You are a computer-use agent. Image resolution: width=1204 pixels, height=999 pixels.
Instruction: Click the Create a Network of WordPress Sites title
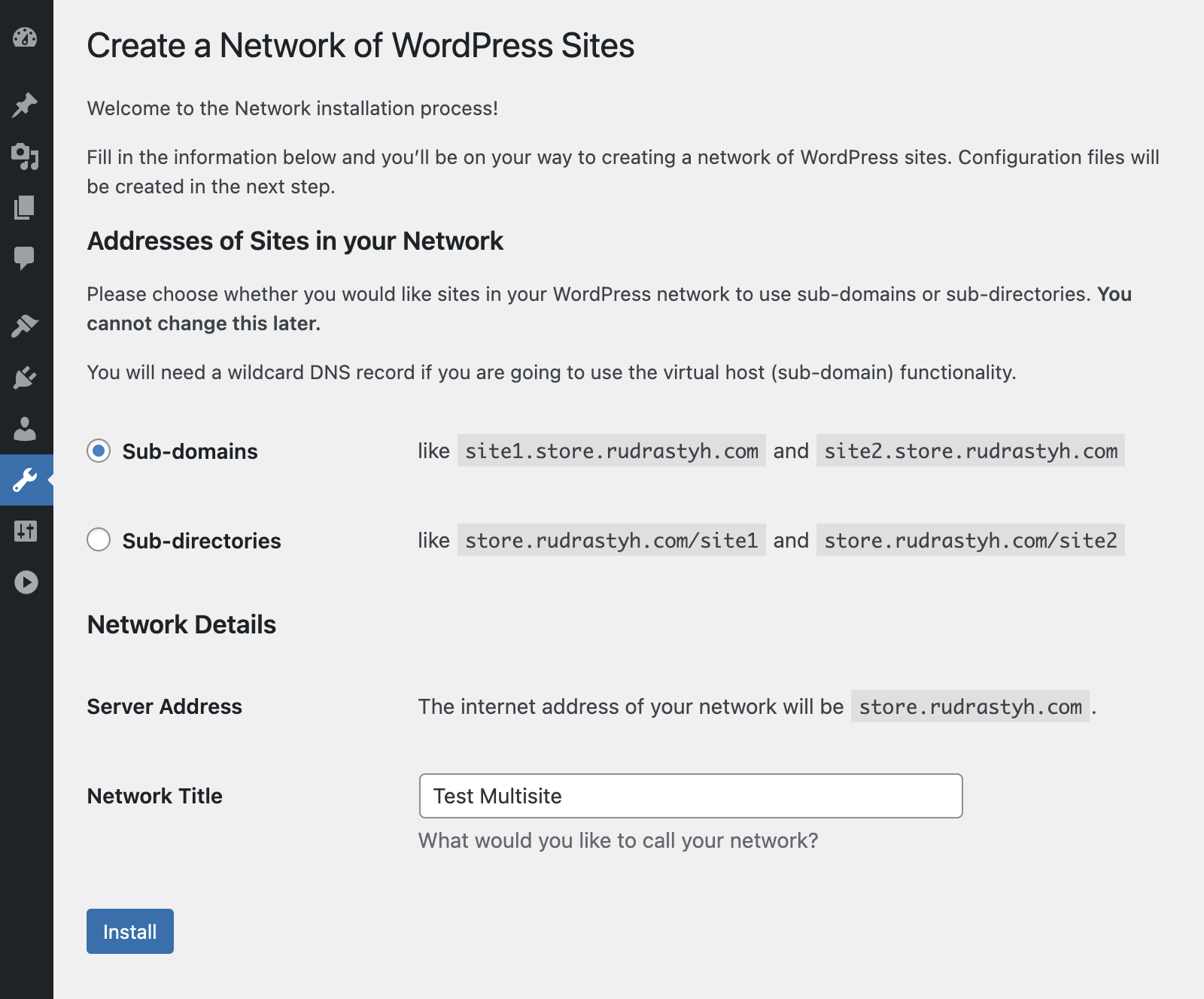(x=360, y=45)
